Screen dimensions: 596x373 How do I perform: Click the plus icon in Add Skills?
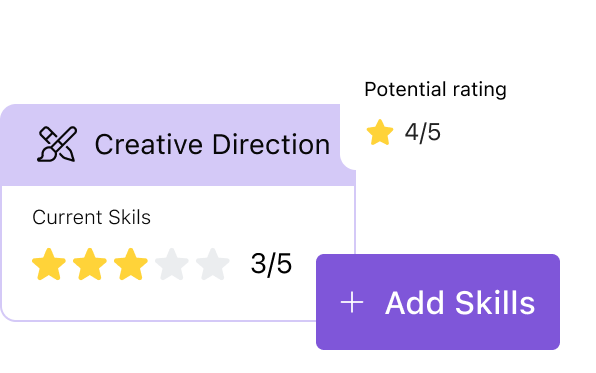point(352,303)
